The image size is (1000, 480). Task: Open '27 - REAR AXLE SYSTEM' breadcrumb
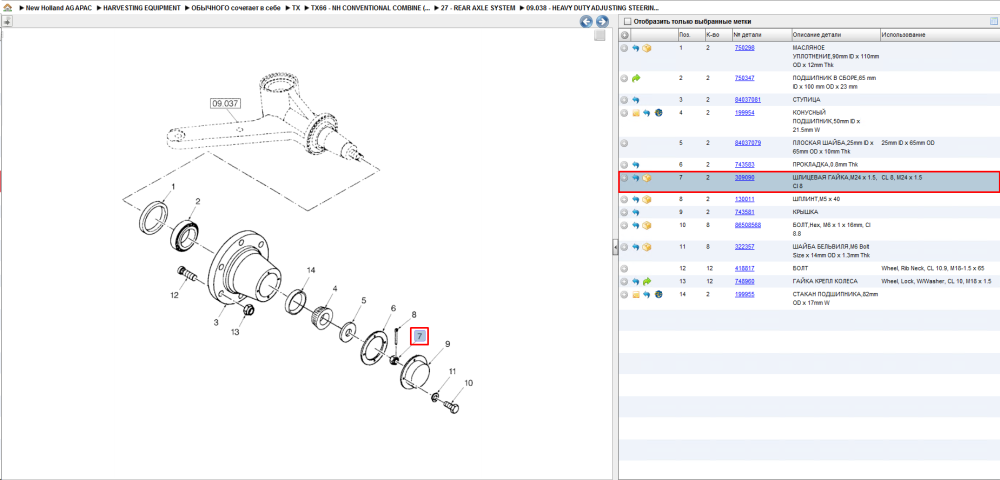[478, 8]
